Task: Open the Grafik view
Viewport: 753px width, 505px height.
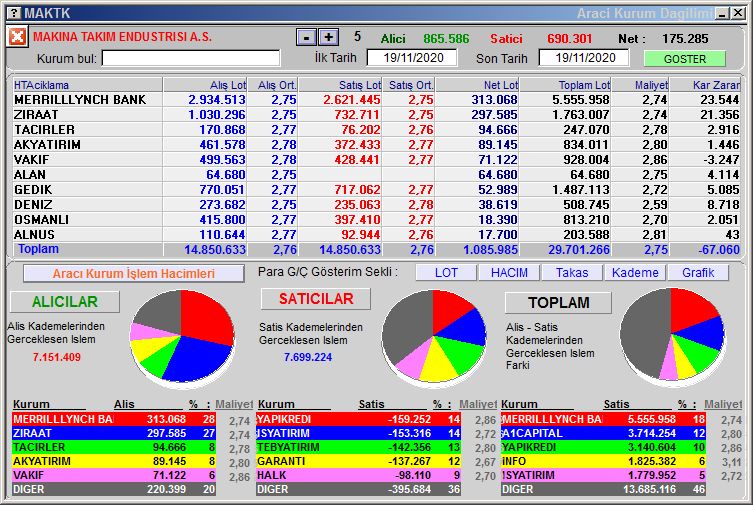Action: (x=698, y=273)
